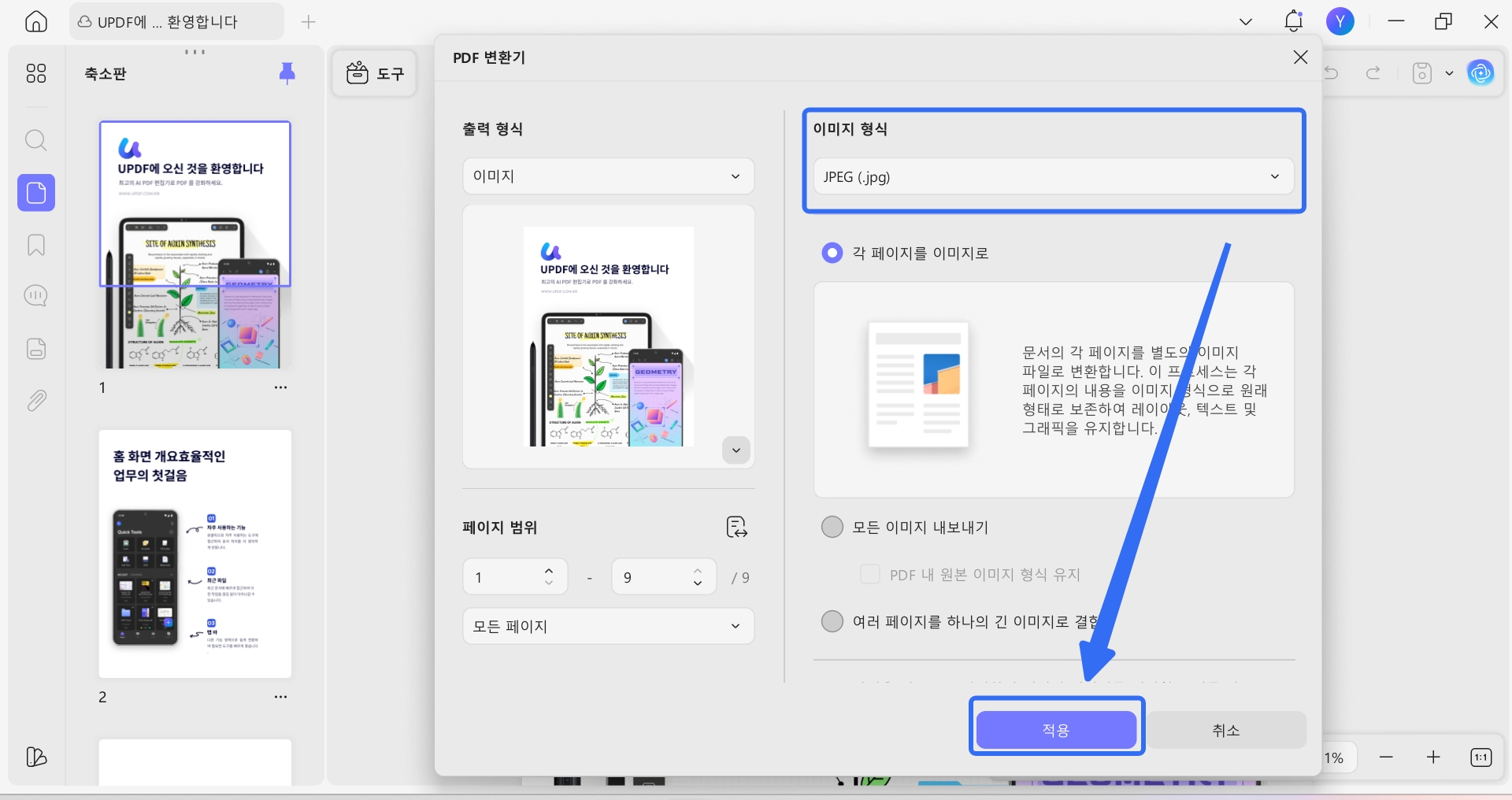Screen dimensions: 1512x800
Task: Open a new tab with plus icon
Action: (309, 22)
